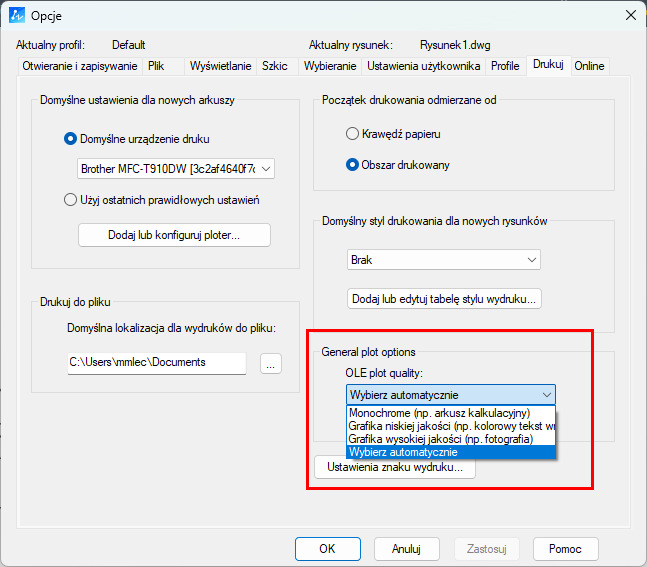
Task: Click the Dodaj lub konfiguruj ploter button
Action: pyautogui.click(x=174, y=235)
